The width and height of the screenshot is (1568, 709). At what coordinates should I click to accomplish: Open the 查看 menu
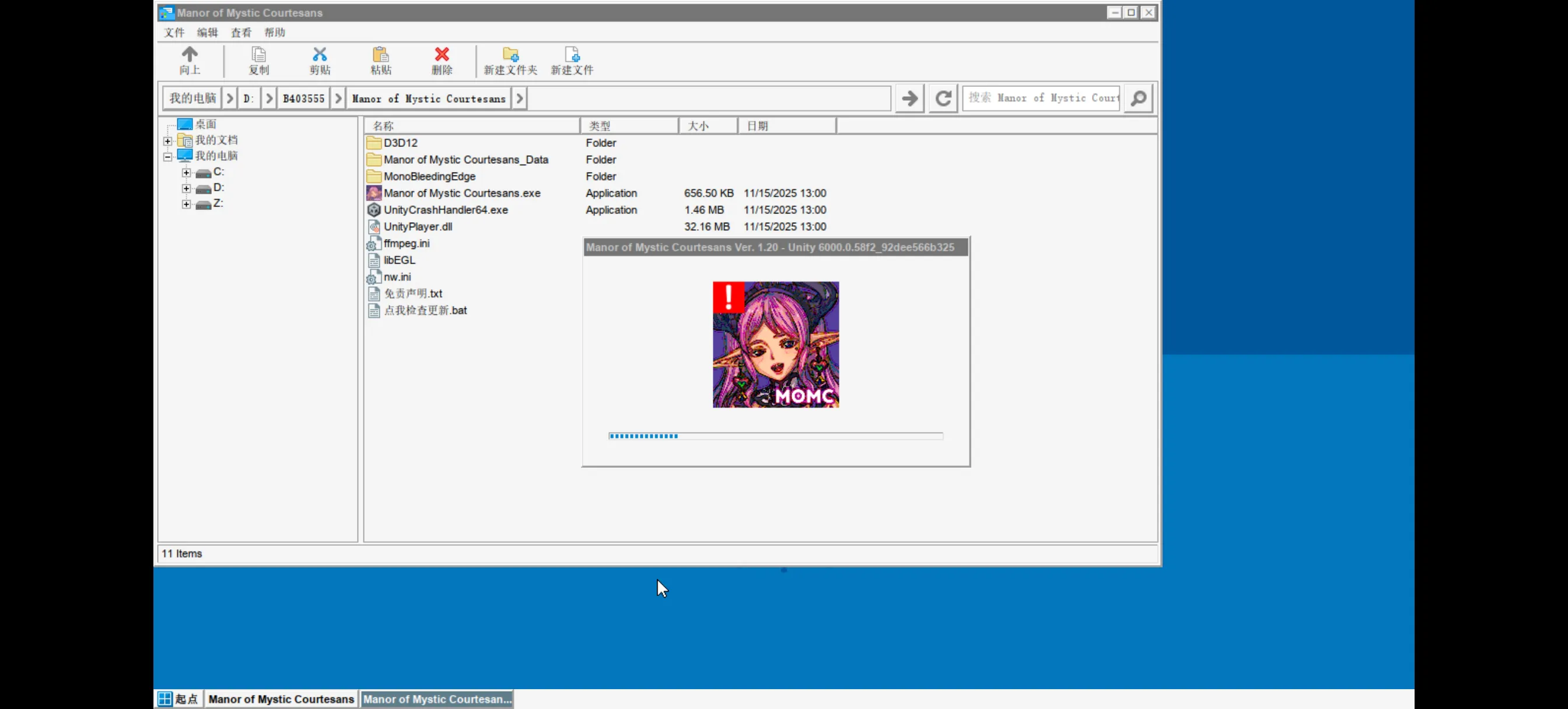[x=241, y=33]
